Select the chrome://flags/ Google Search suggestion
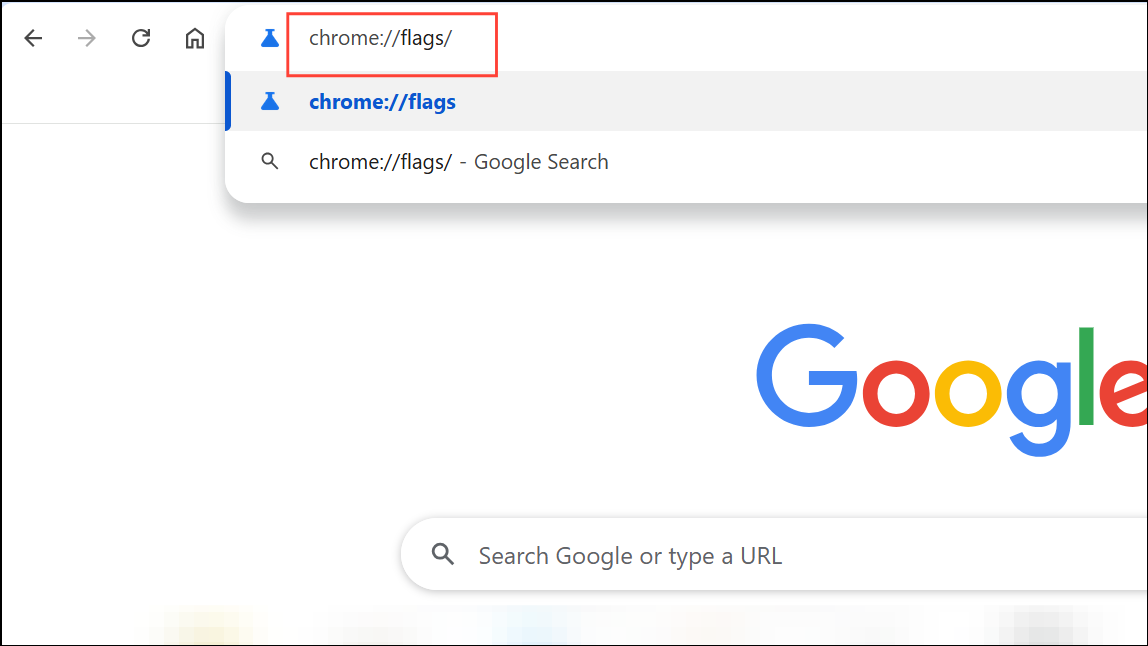Screen dimensions: 1148x646 [458, 161]
